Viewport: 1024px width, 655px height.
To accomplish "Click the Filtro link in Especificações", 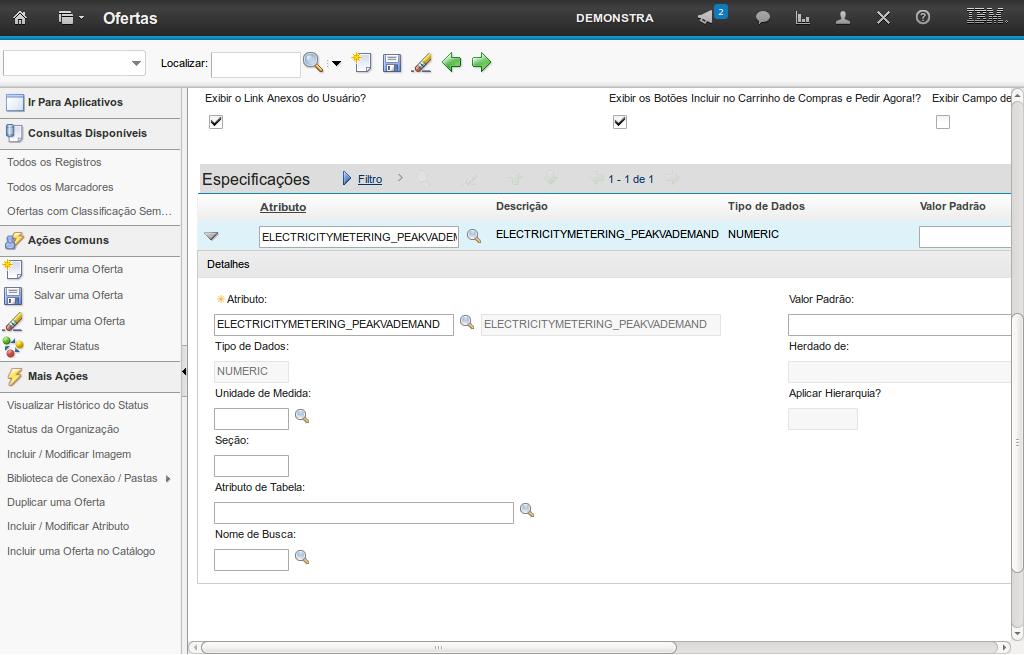I will point(370,179).
